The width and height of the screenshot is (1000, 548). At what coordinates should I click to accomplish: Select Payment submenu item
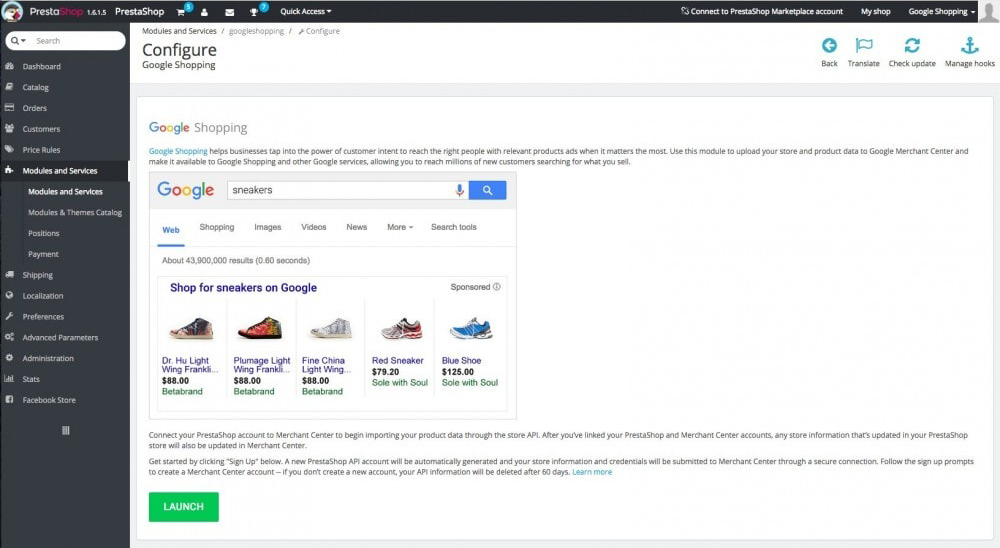(43, 254)
